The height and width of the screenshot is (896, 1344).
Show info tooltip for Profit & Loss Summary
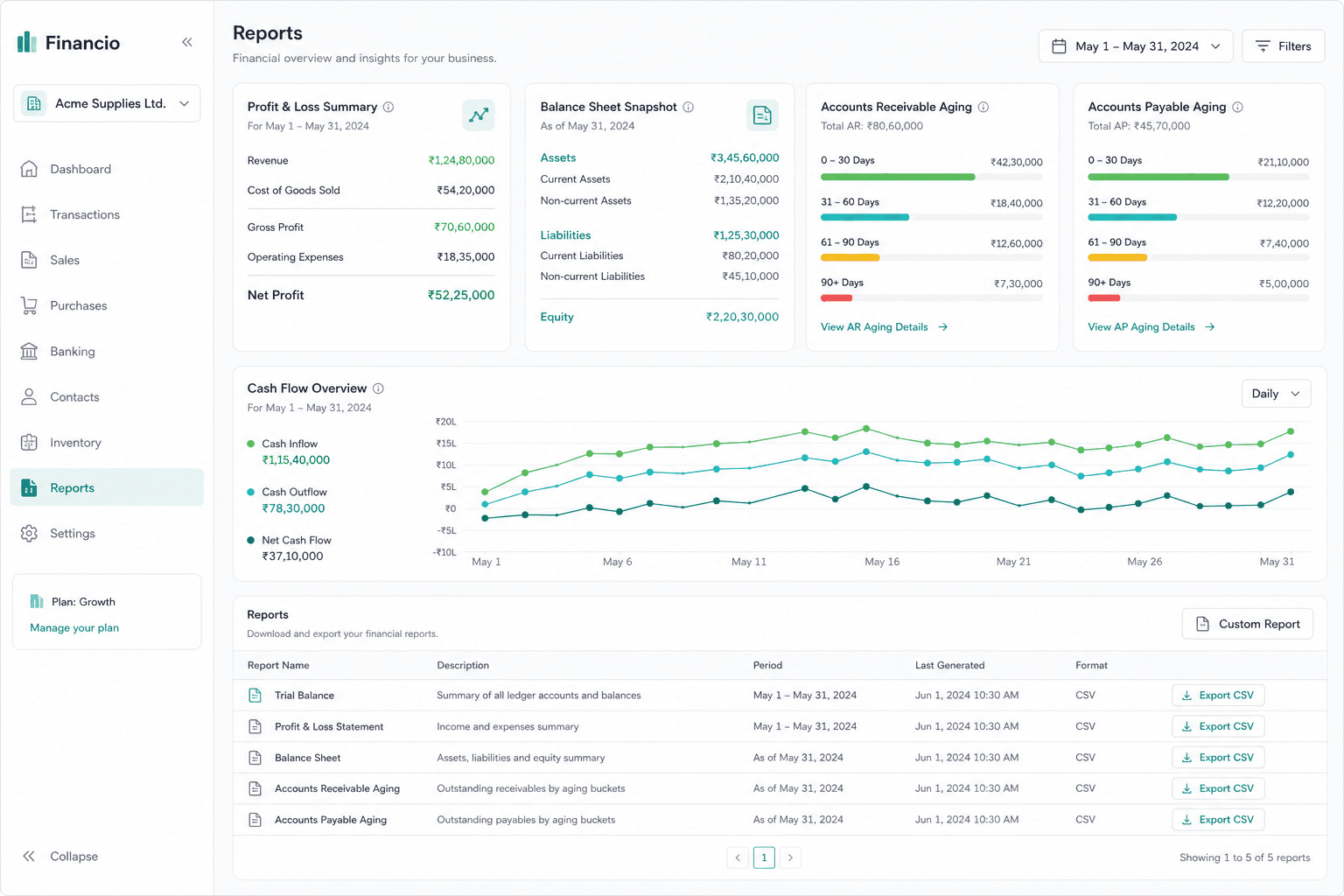pyautogui.click(x=388, y=107)
